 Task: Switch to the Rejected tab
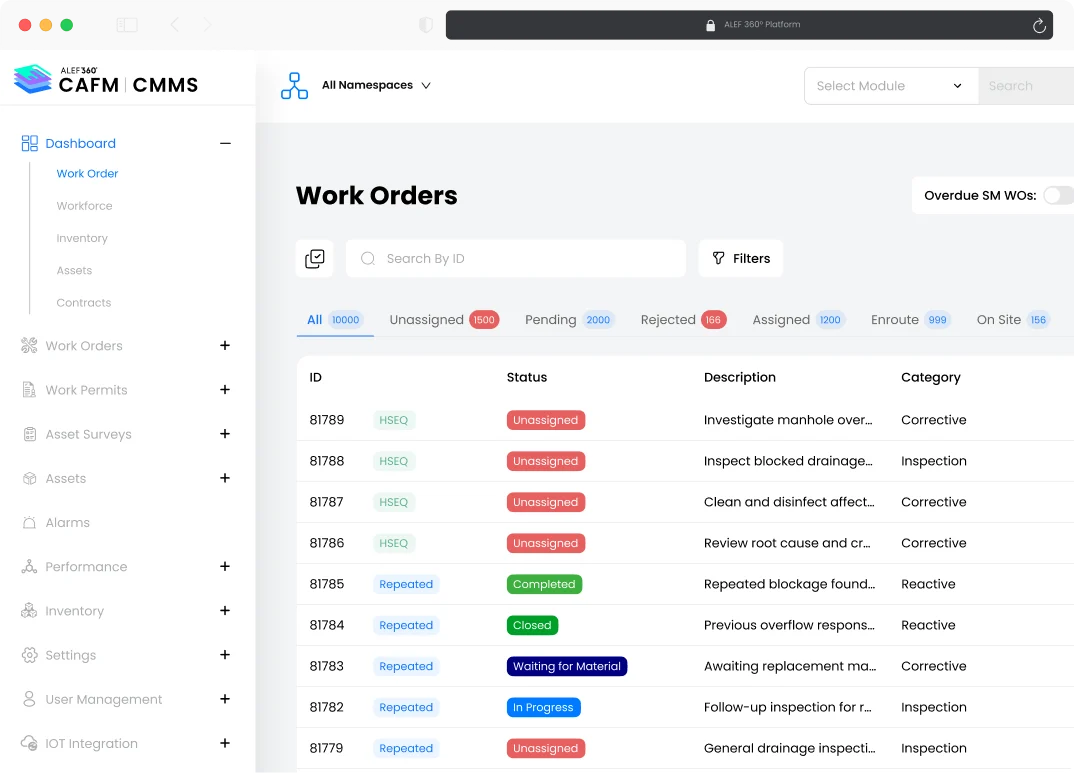[684, 320]
